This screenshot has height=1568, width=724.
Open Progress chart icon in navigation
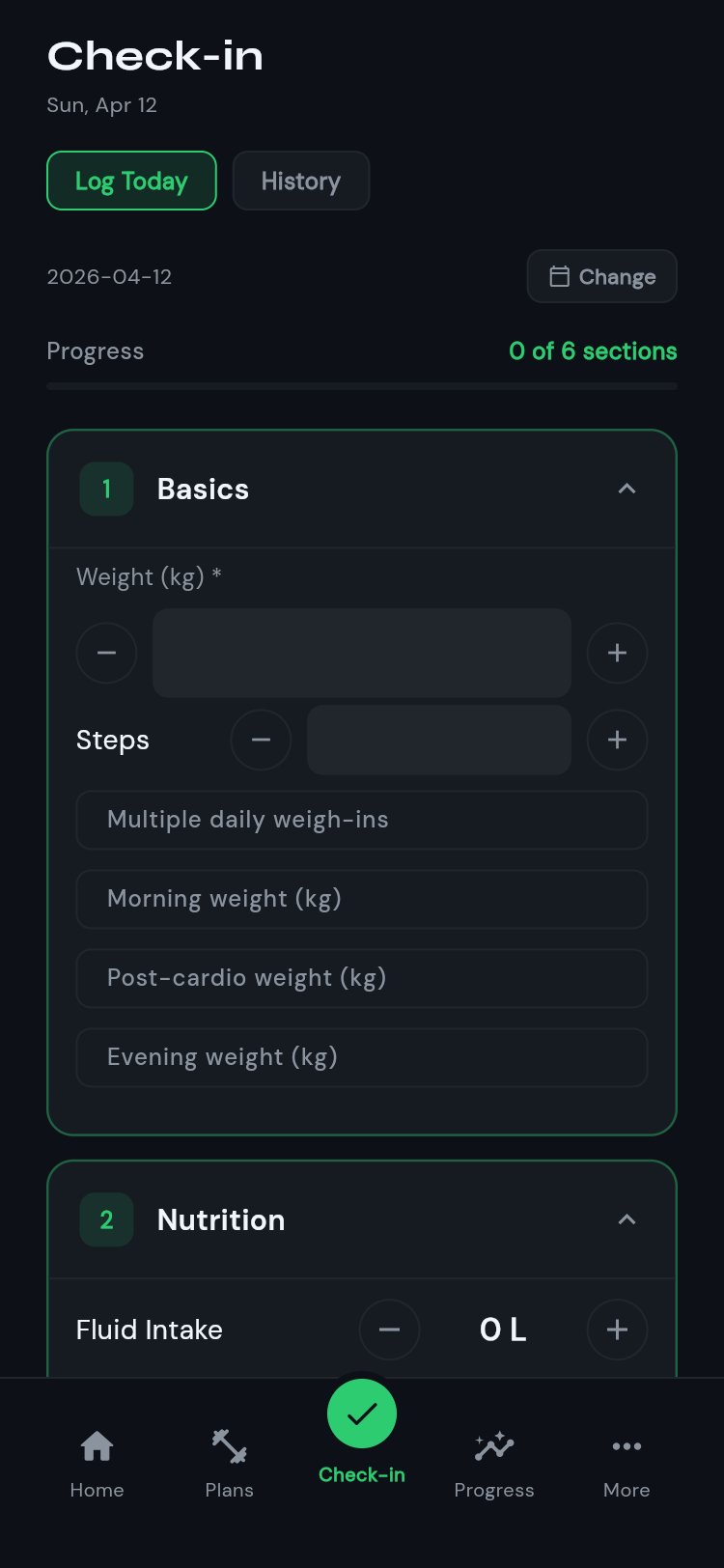point(494,1446)
